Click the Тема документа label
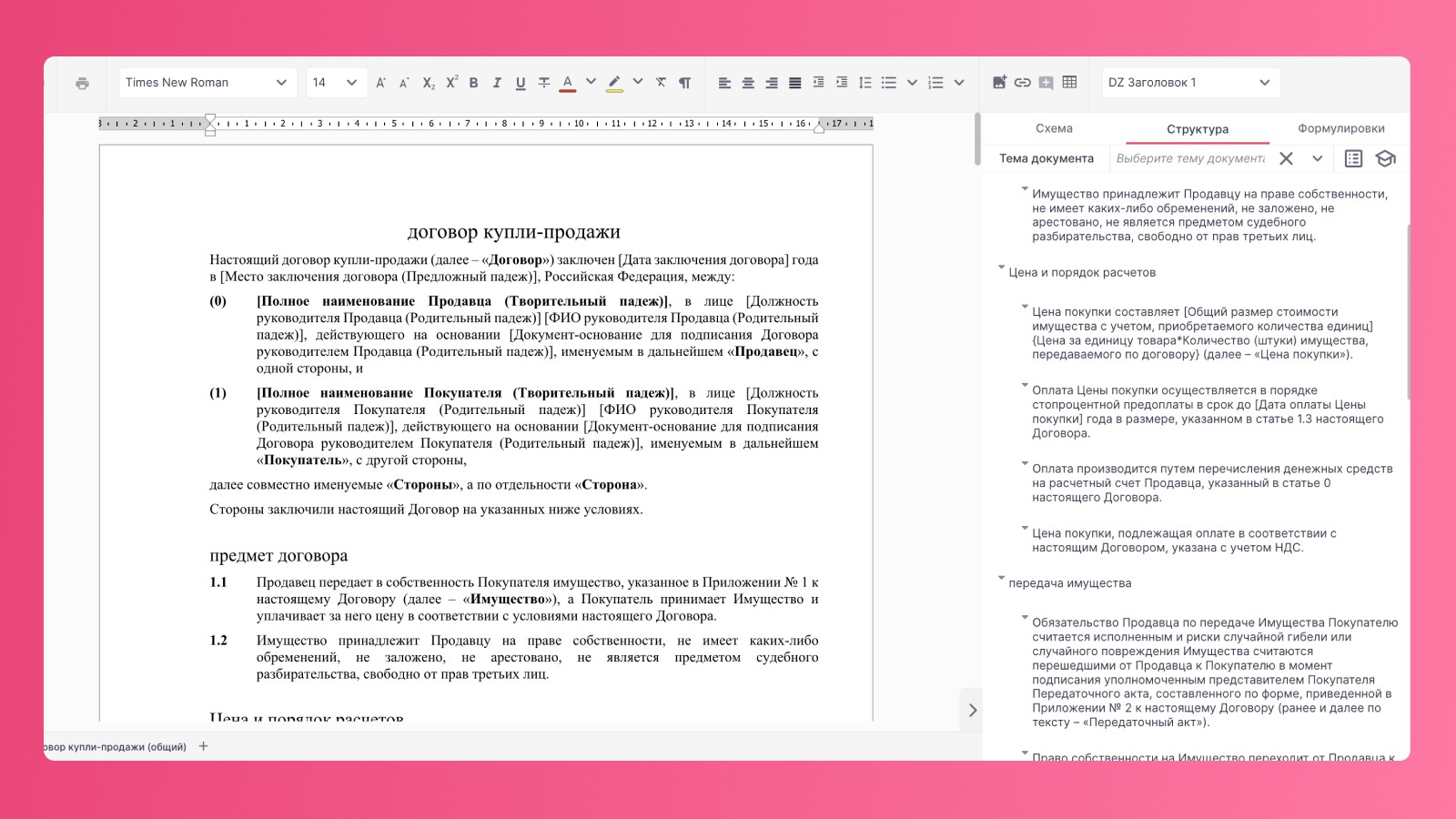Screen dimensions: 1456x819 (1046, 158)
